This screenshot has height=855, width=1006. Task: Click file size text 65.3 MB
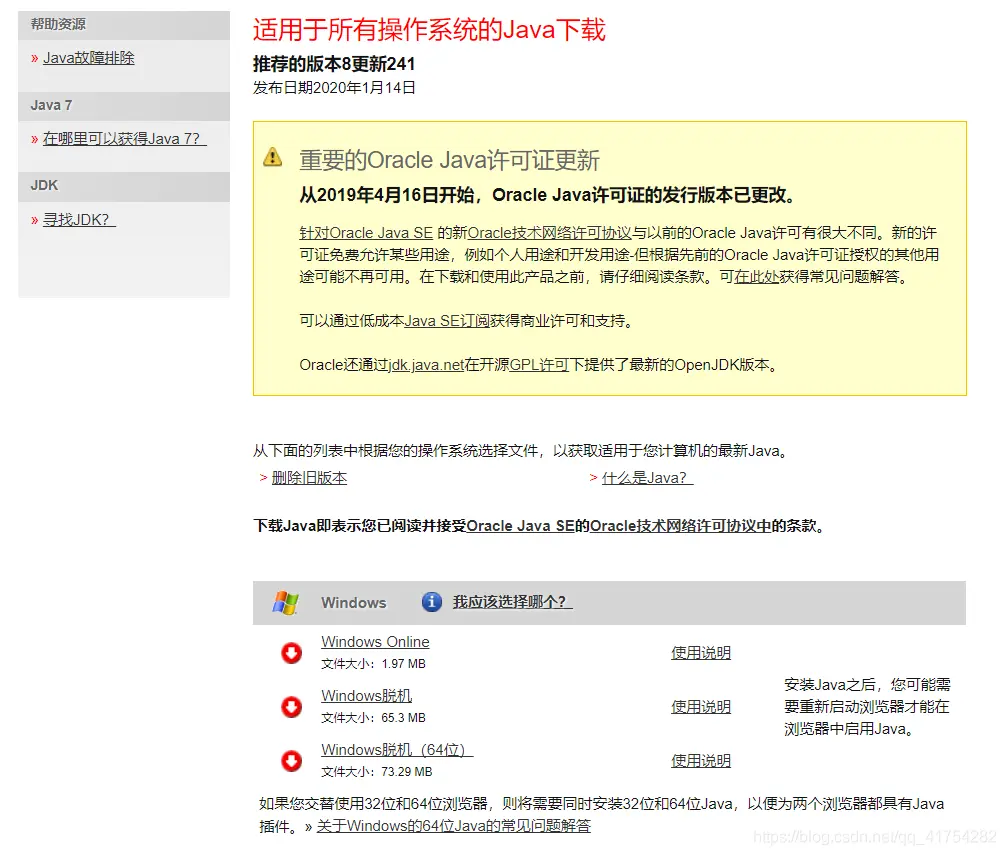click(404, 718)
